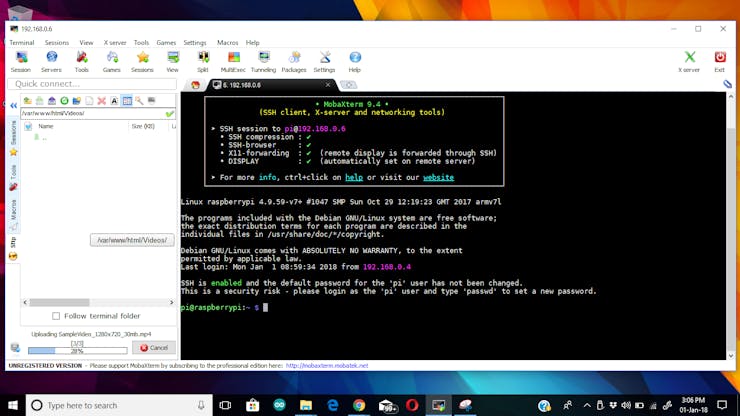
Task: Open the Tools menu
Action: click(x=141, y=42)
